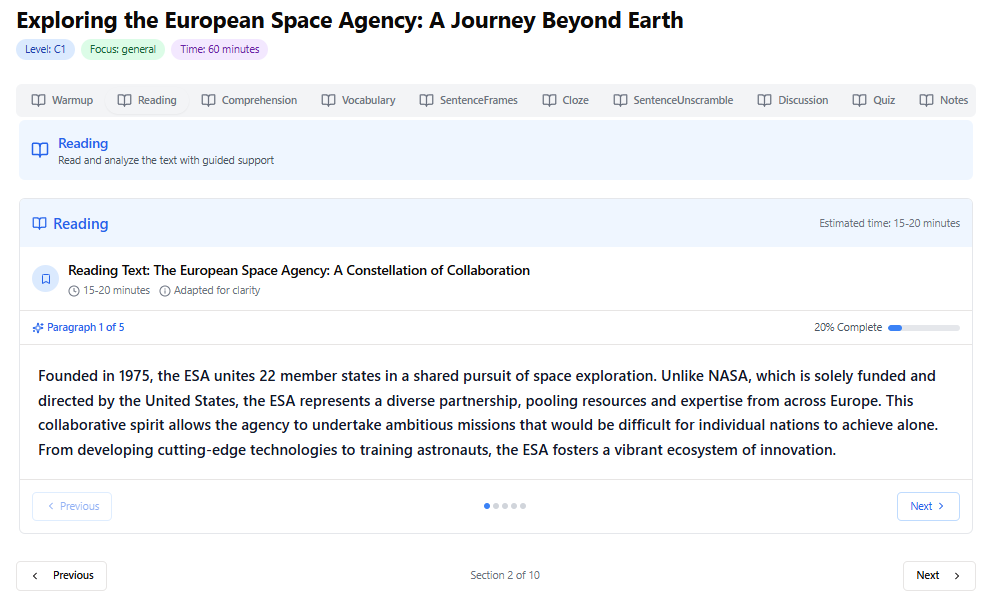Click the book icon on the Notes tab
Viewport: 999px width, 607px height.
point(926,100)
